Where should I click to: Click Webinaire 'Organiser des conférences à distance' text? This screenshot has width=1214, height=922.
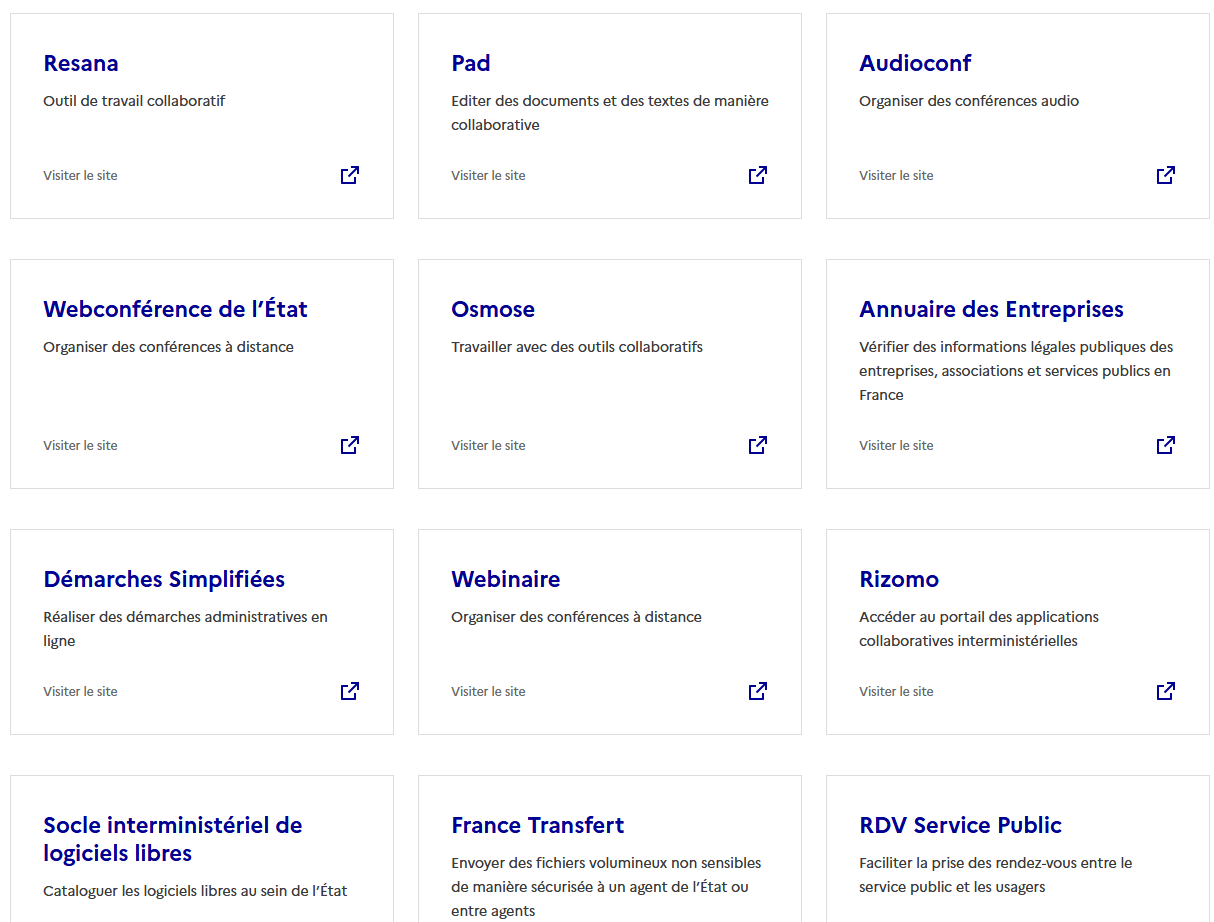(x=576, y=617)
